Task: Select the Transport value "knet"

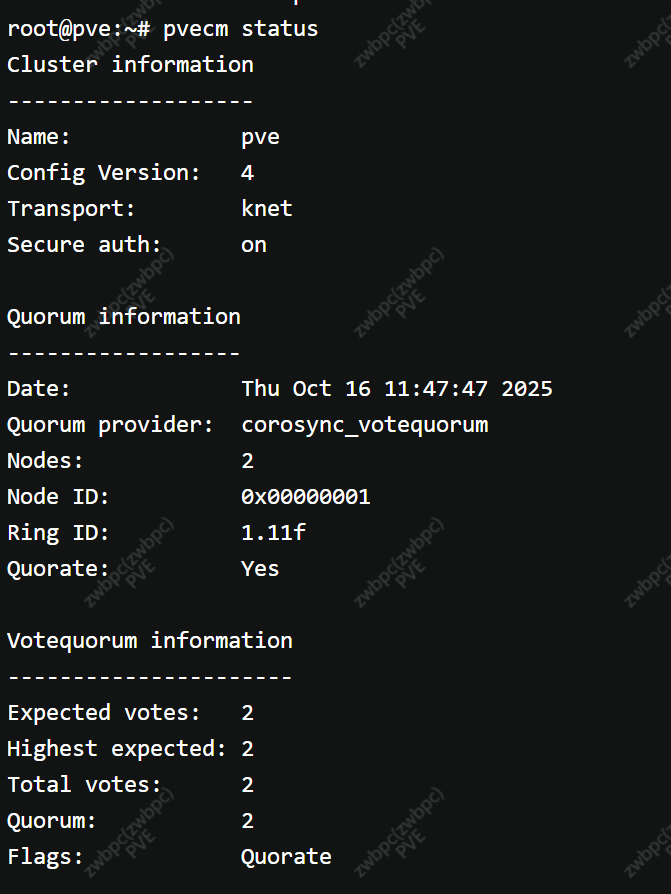Action: pos(267,208)
